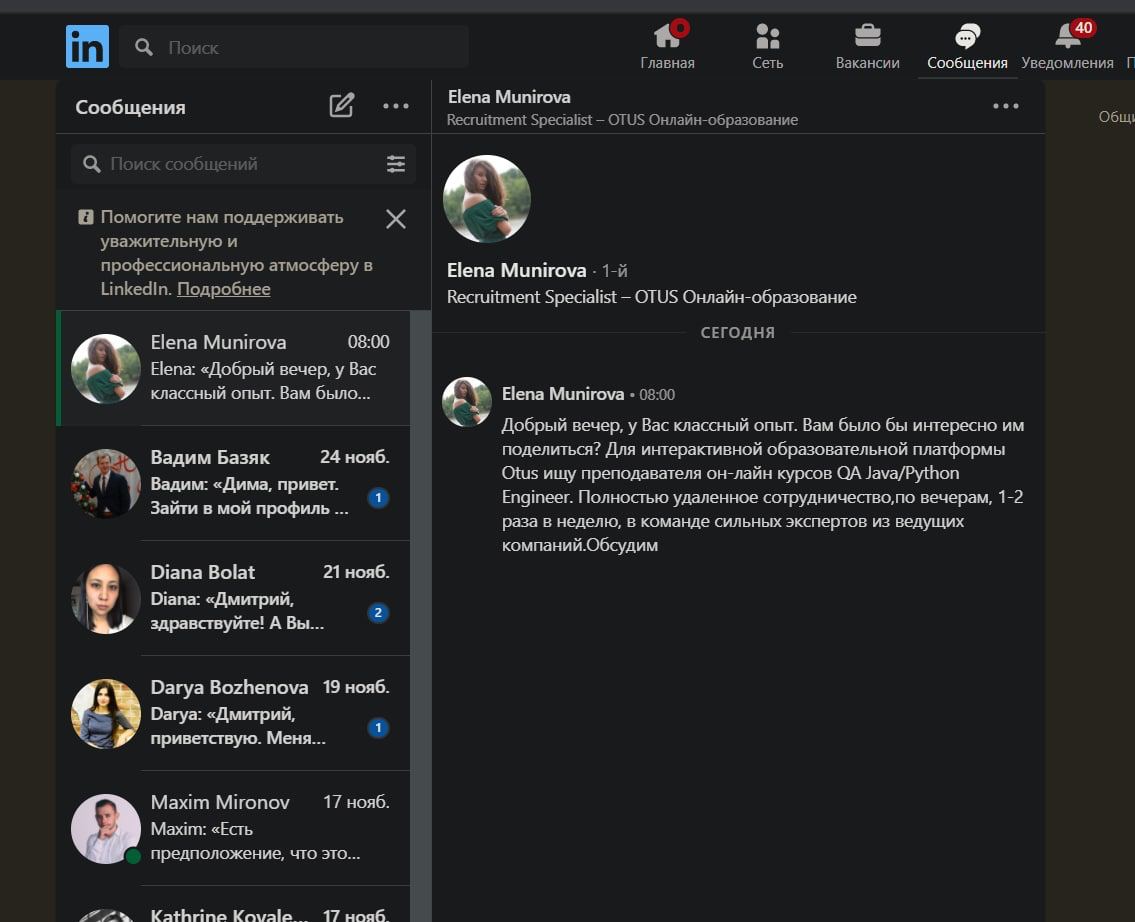Open the Darya Bozhenova conversation
This screenshot has width=1135, height=922.
click(x=233, y=714)
